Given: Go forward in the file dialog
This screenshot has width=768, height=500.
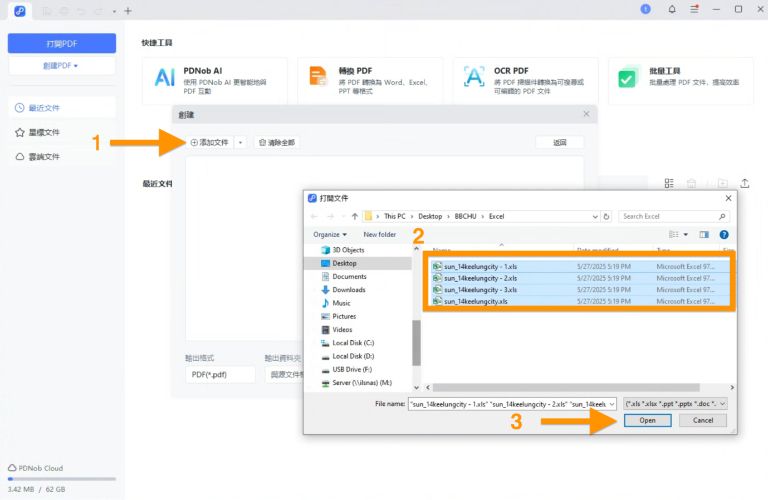Looking at the screenshot, I should [331, 216].
